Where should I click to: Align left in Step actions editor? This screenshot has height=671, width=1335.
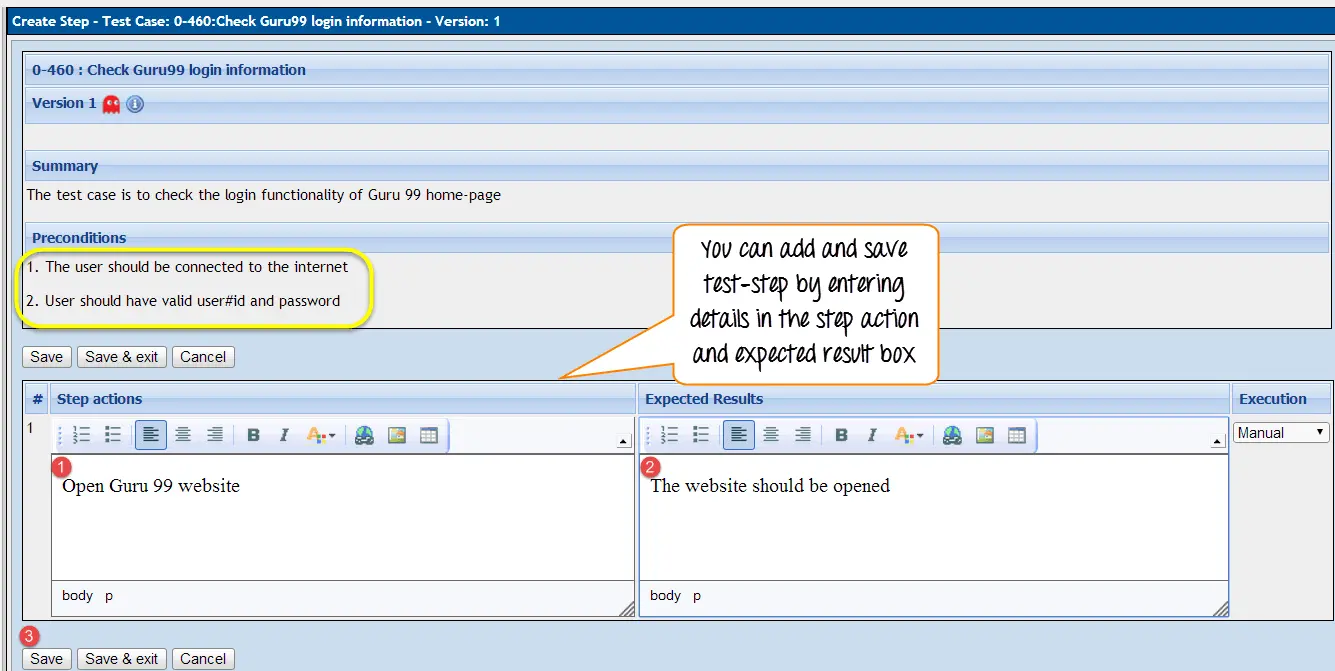[x=151, y=435]
